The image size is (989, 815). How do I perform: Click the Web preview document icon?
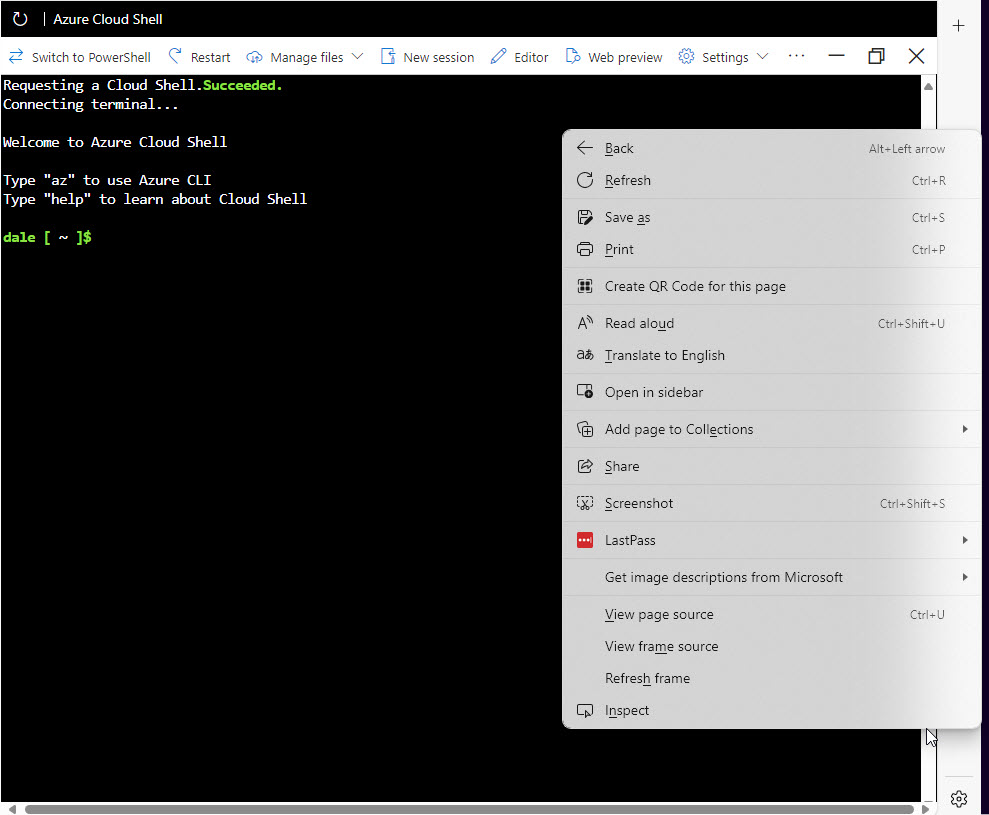point(573,56)
